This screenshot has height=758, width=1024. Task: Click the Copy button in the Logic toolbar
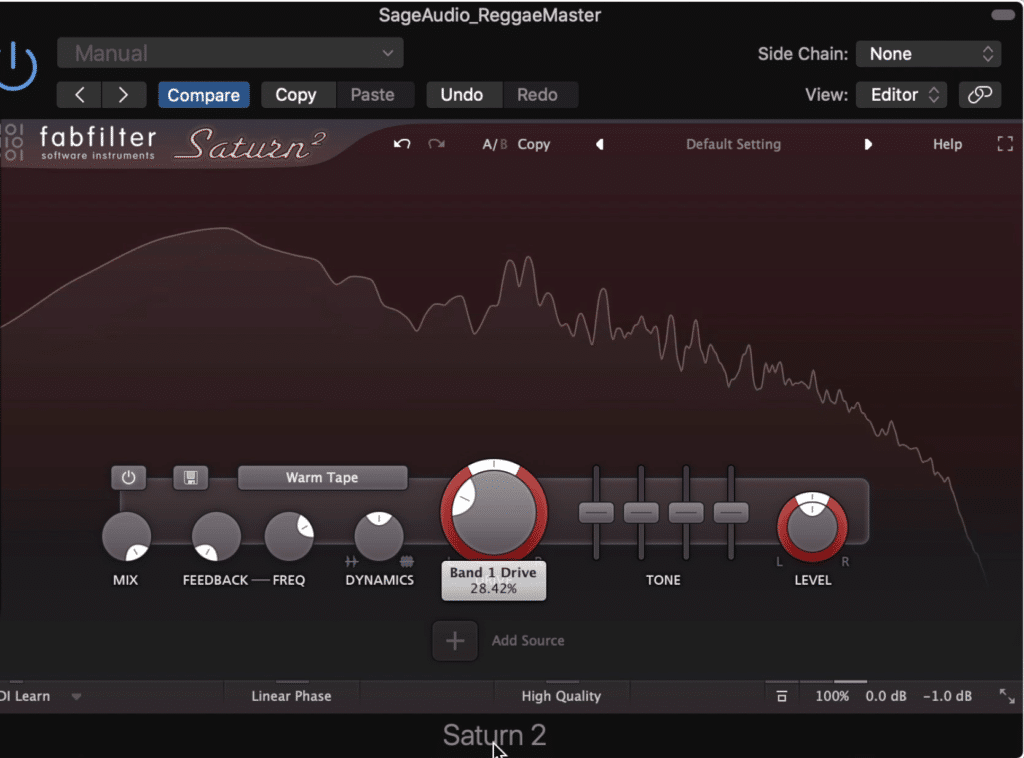coord(296,95)
